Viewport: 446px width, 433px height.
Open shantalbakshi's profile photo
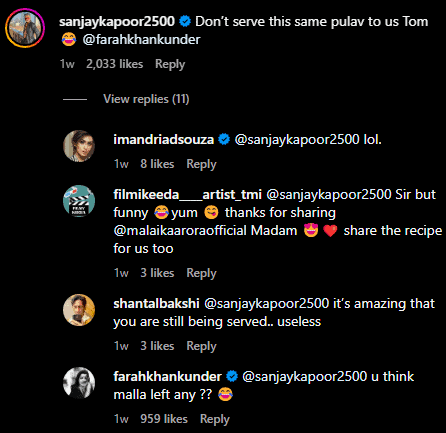coord(79,310)
